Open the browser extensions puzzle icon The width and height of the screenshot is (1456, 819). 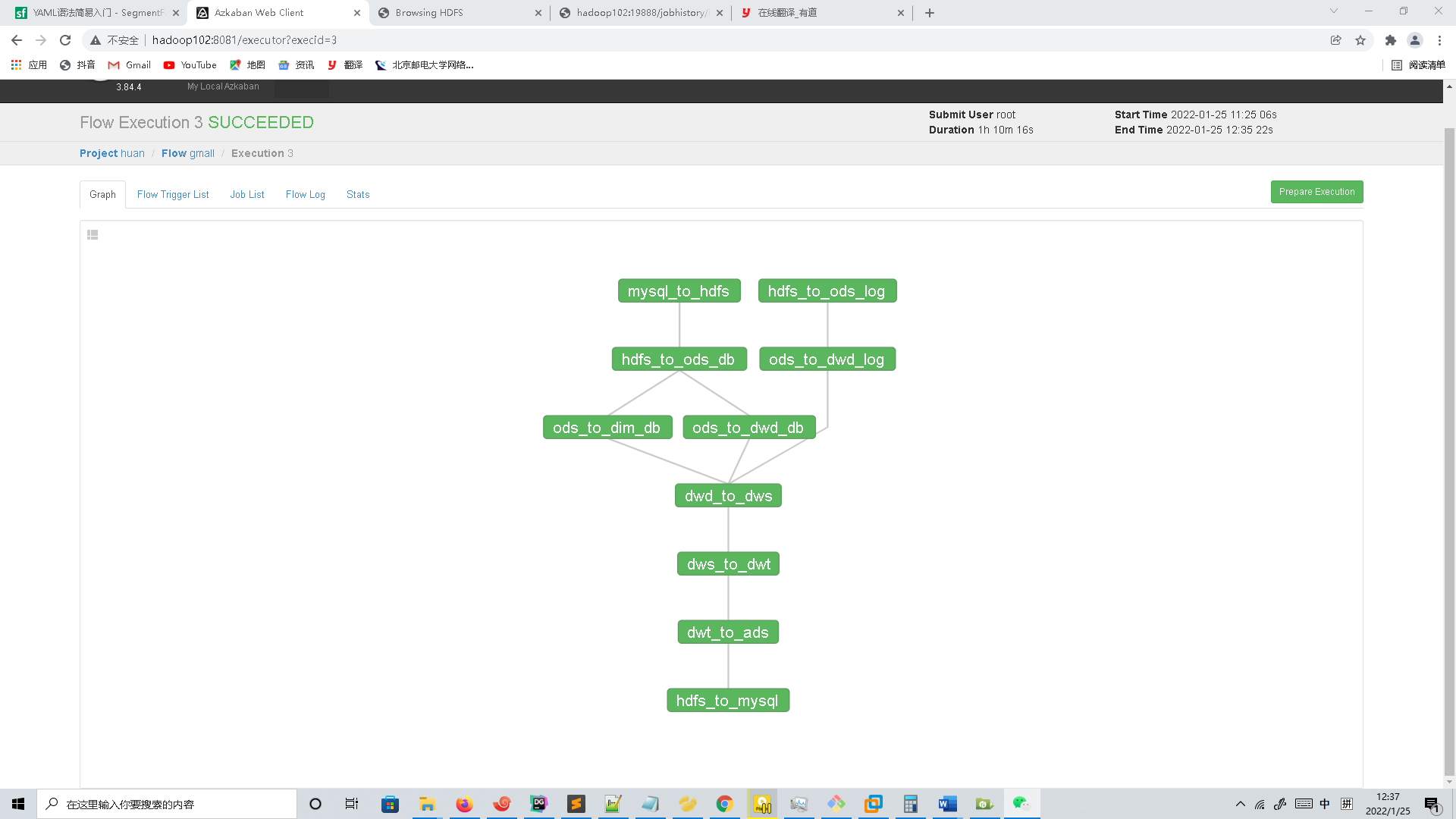(1390, 40)
